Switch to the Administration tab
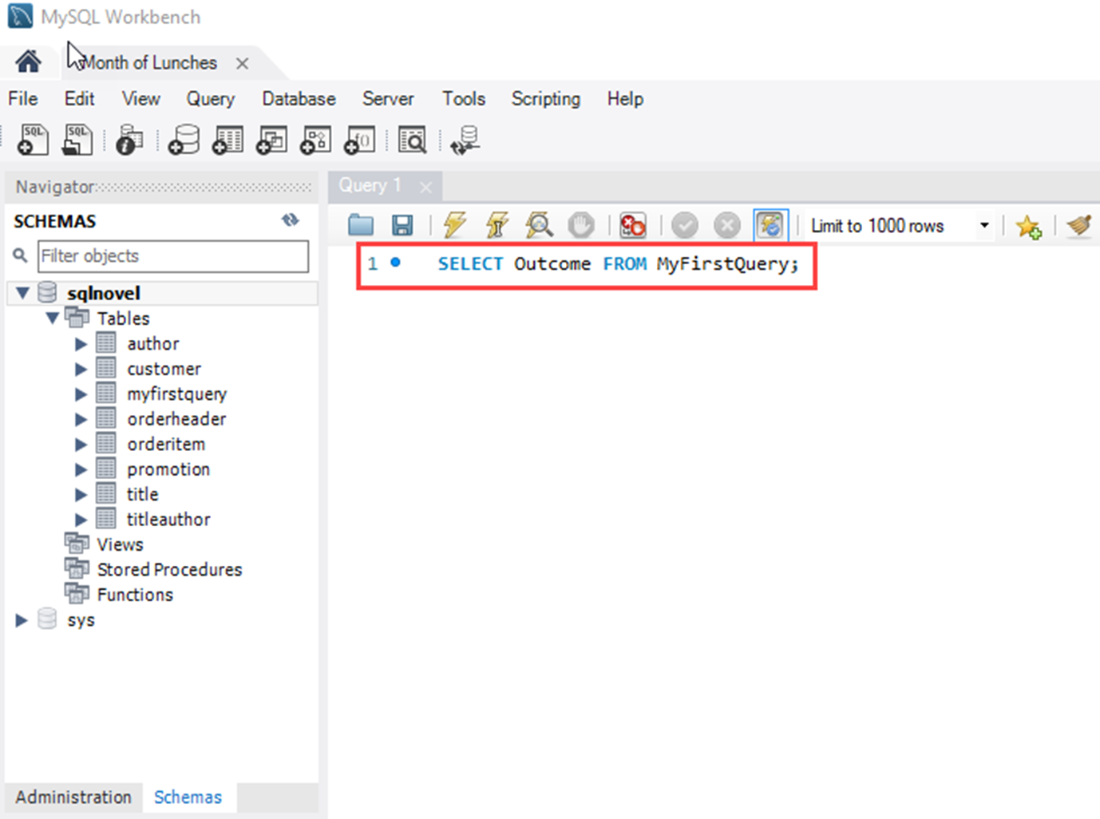This screenshot has height=819, width=1100. [x=74, y=797]
